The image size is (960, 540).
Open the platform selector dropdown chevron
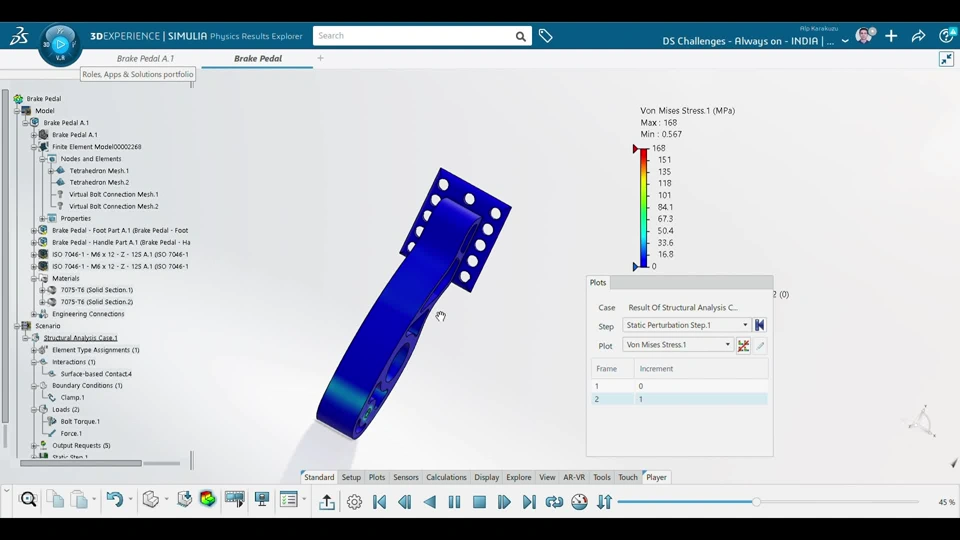[845, 41]
